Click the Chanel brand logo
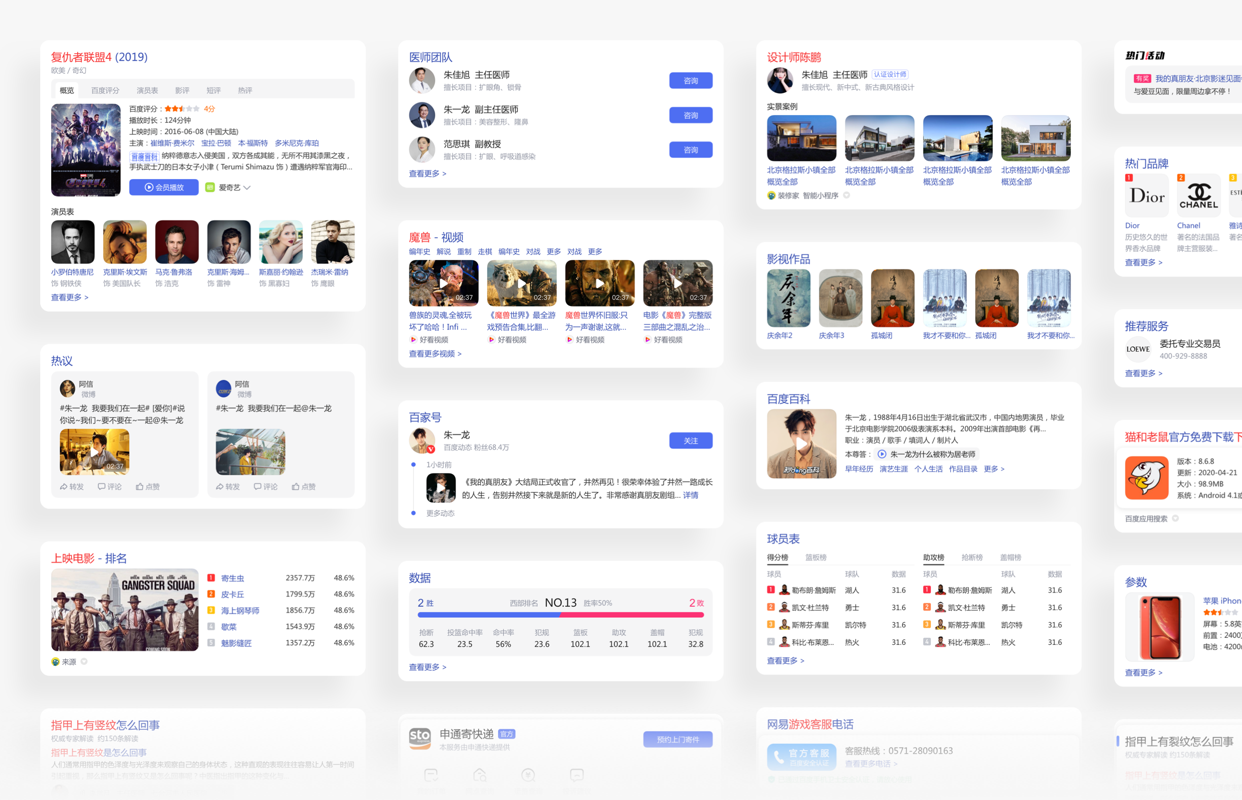The image size is (1242, 800). click(1198, 196)
